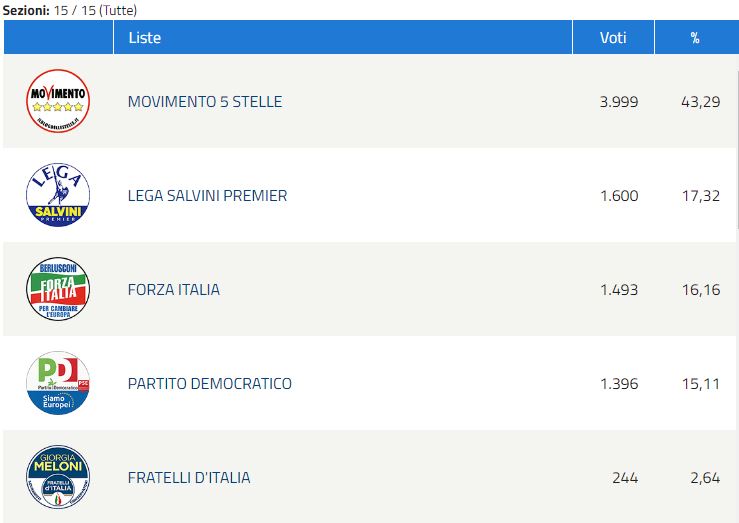Select the PARTITO DEMOCRATICO list name
The width and height of the screenshot is (739, 523).
(210, 384)
